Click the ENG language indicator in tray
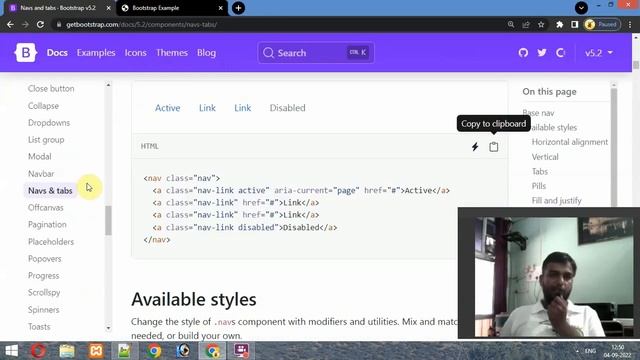Image resolution: width=640 pixels, height=360 pixels. 590,351
